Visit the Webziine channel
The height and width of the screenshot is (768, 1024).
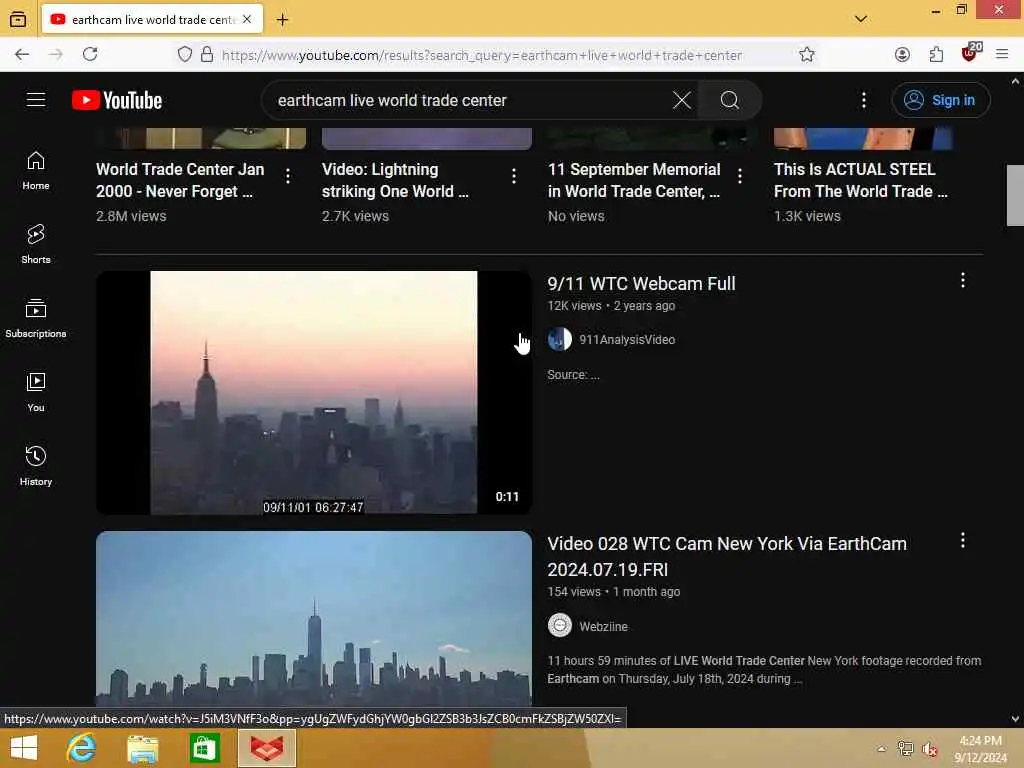[603, 626]
